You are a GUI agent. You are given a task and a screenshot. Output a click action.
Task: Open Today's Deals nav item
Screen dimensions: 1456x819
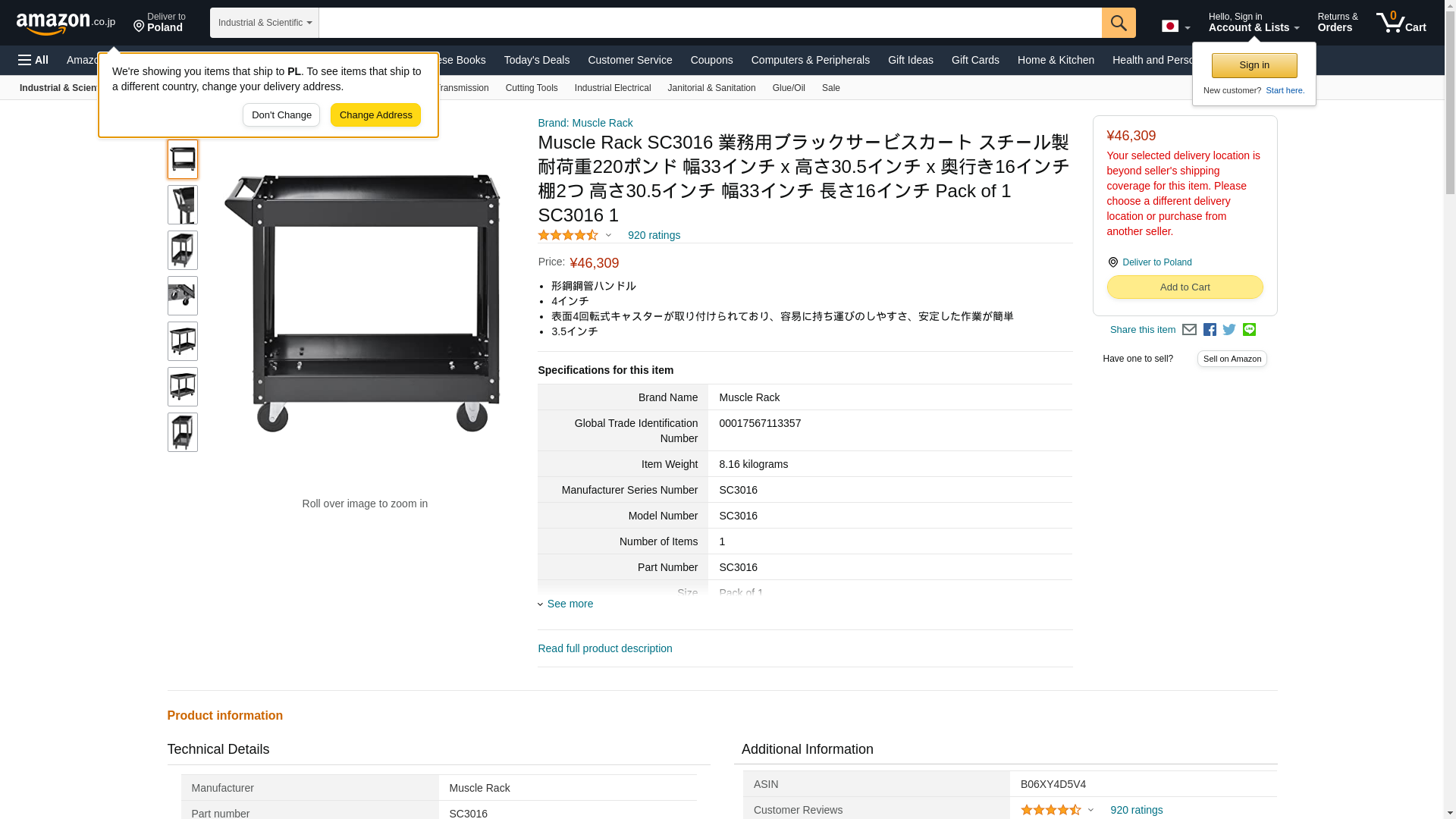pyautogui.click(x=536, y=60)
